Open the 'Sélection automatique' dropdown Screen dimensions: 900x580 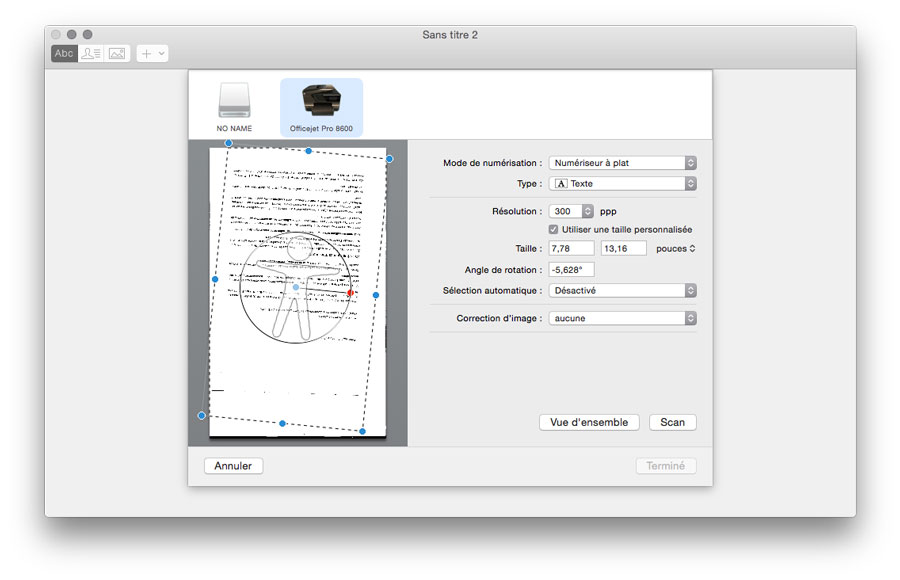(x=622, y=290)
